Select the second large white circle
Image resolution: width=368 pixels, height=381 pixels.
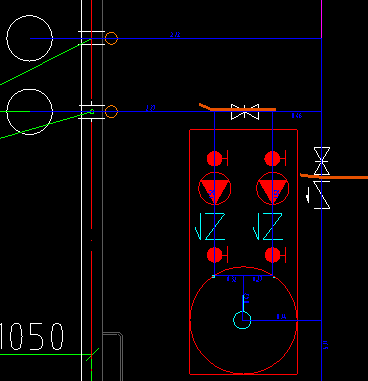30,112
